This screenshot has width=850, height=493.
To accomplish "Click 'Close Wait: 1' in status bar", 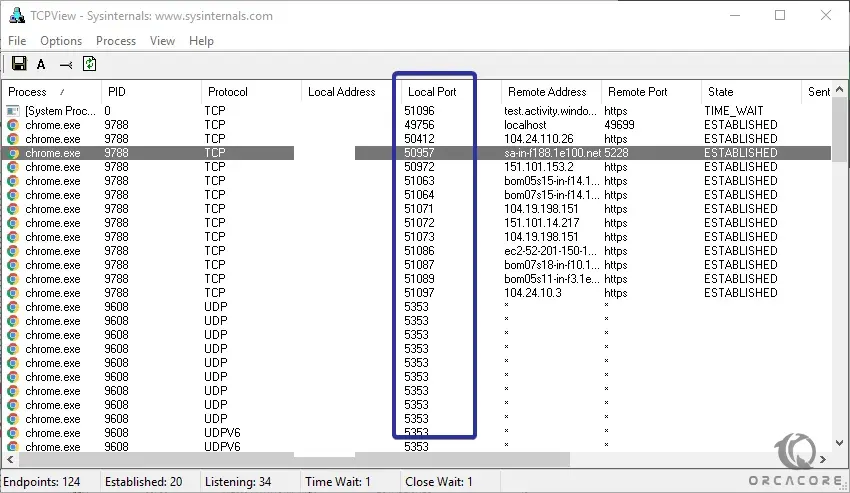I will pos(439,482).
